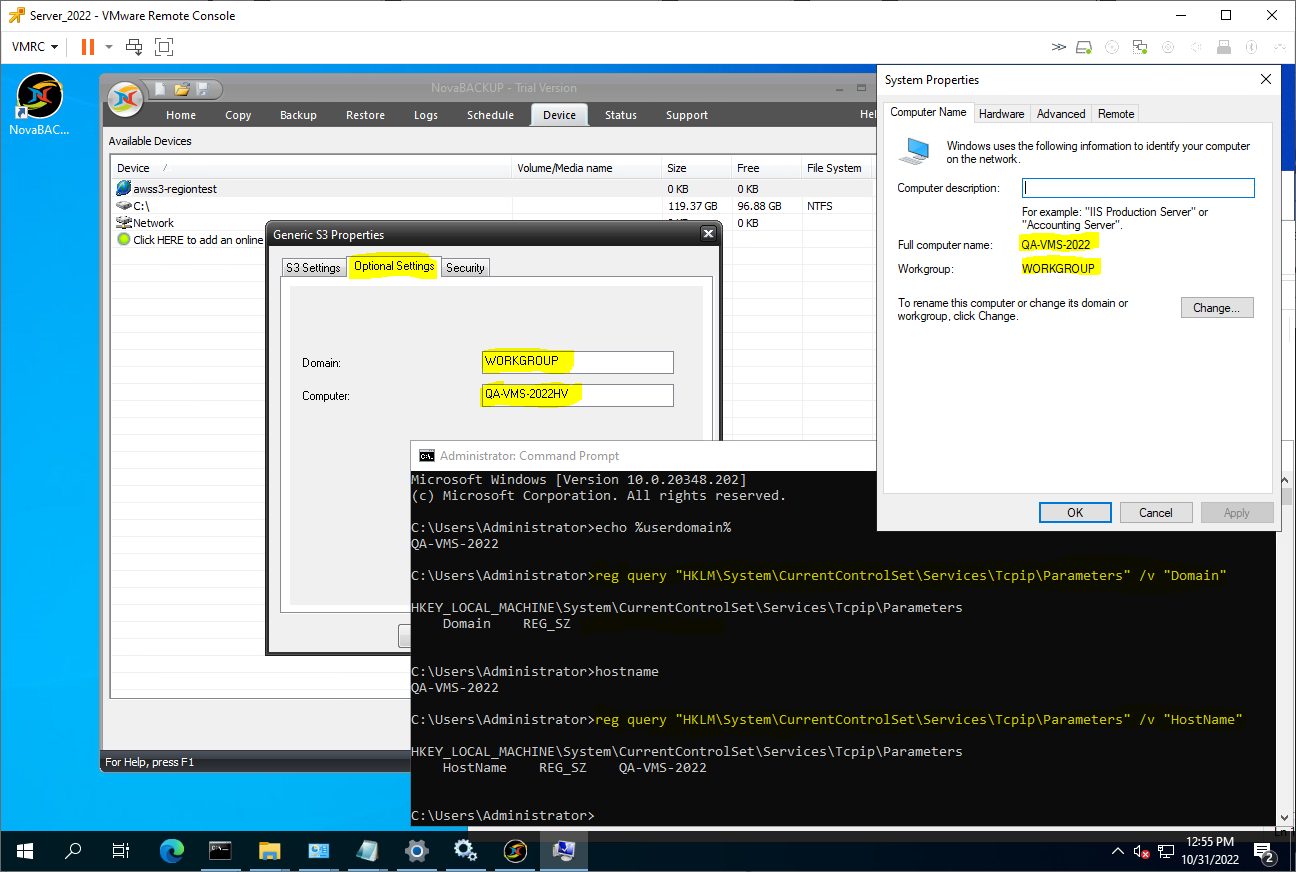Switch to System Properties taskbar icon
Screen dimensions: 1296x872
click(x=564, y=851)
